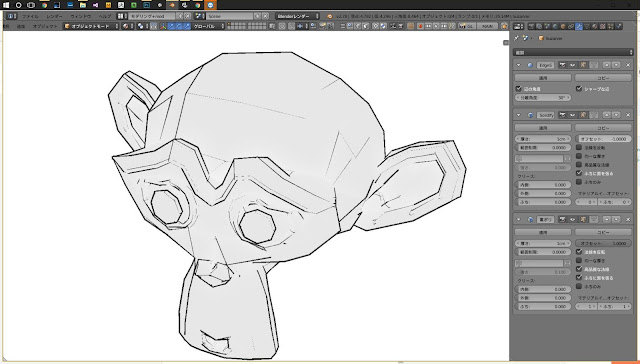Collapse the 裏ポリ modifier panel triangle

click(x=519, y=220)
